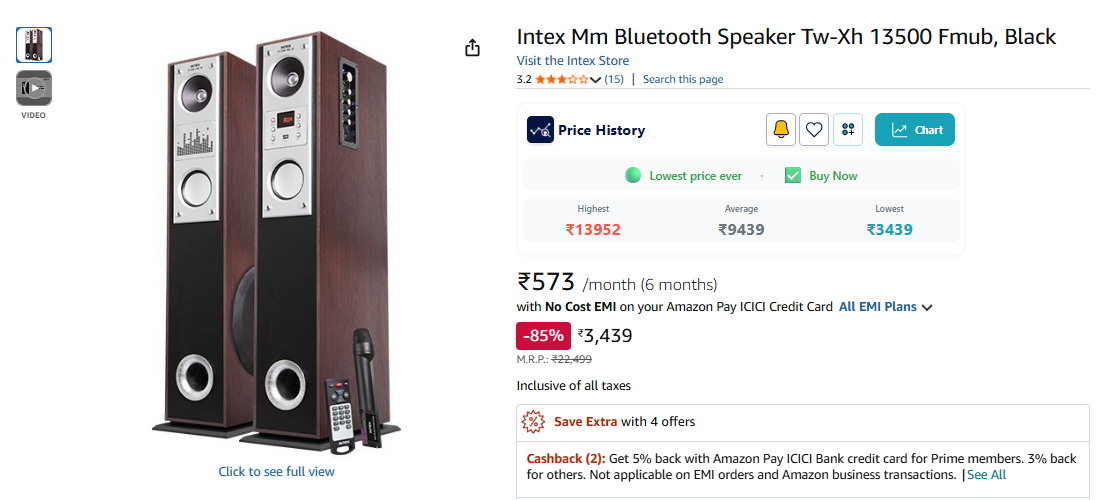Click the yellow bell price alert icon
The width and height of the screenshot is (1114, 500).
[781, 129]
